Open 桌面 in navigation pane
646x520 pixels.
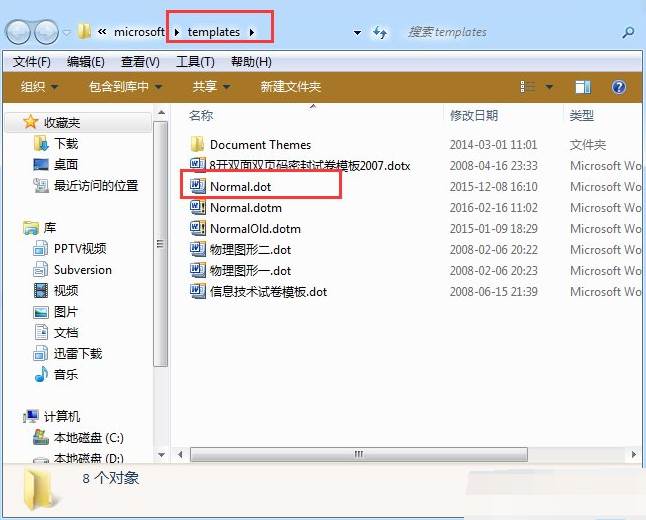point(66,164)
